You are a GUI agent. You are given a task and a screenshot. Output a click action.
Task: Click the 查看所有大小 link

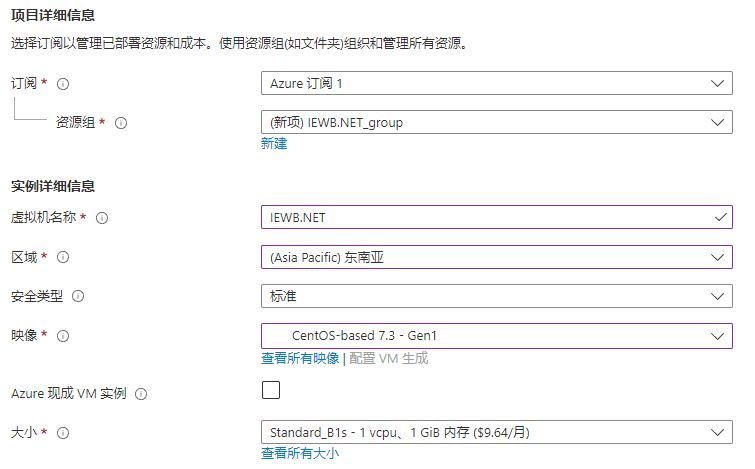pos(300,453)
